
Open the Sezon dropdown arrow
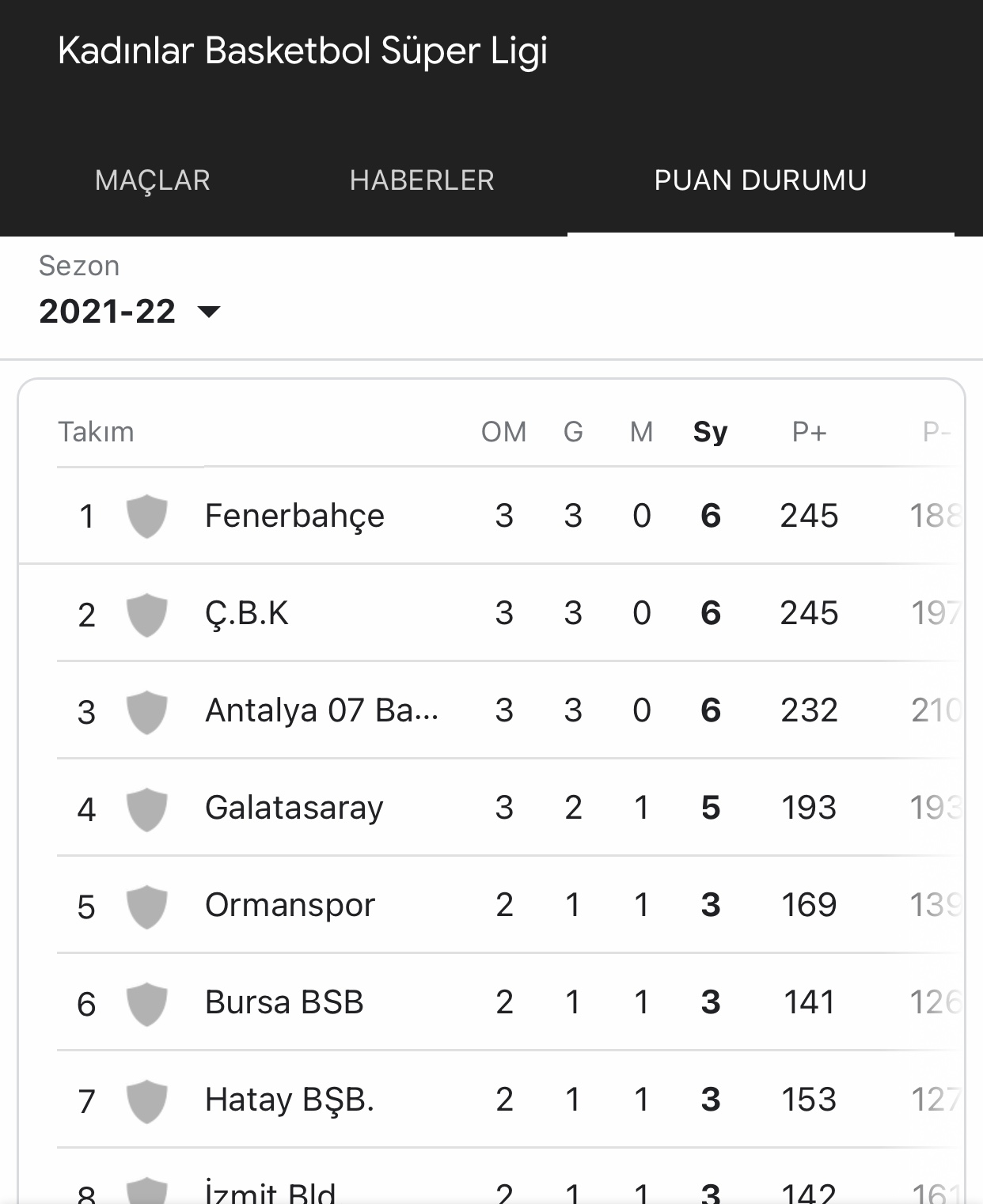tap(209, 312)
